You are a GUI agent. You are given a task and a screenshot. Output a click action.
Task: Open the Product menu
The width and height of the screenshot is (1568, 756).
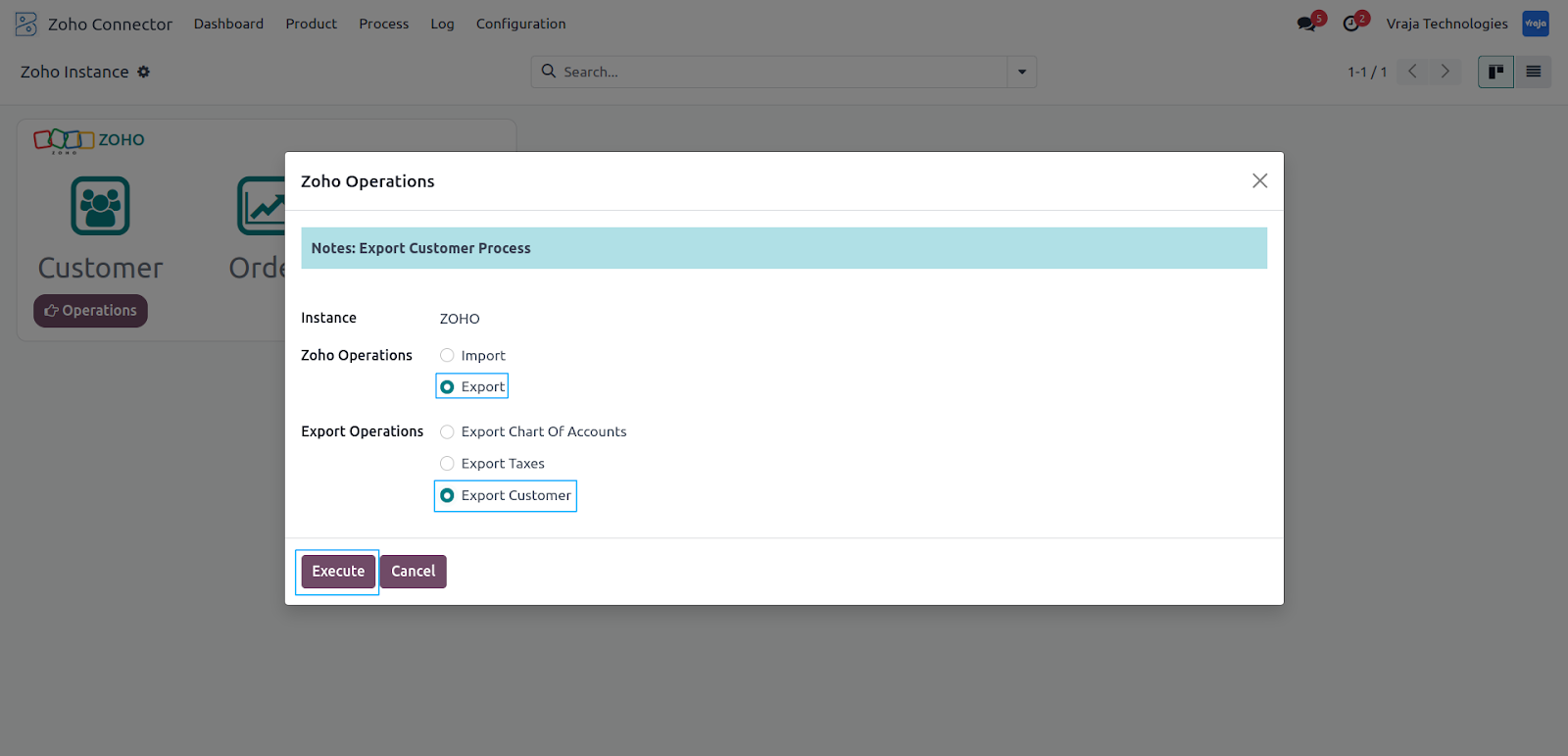click(x=312, y=24)
